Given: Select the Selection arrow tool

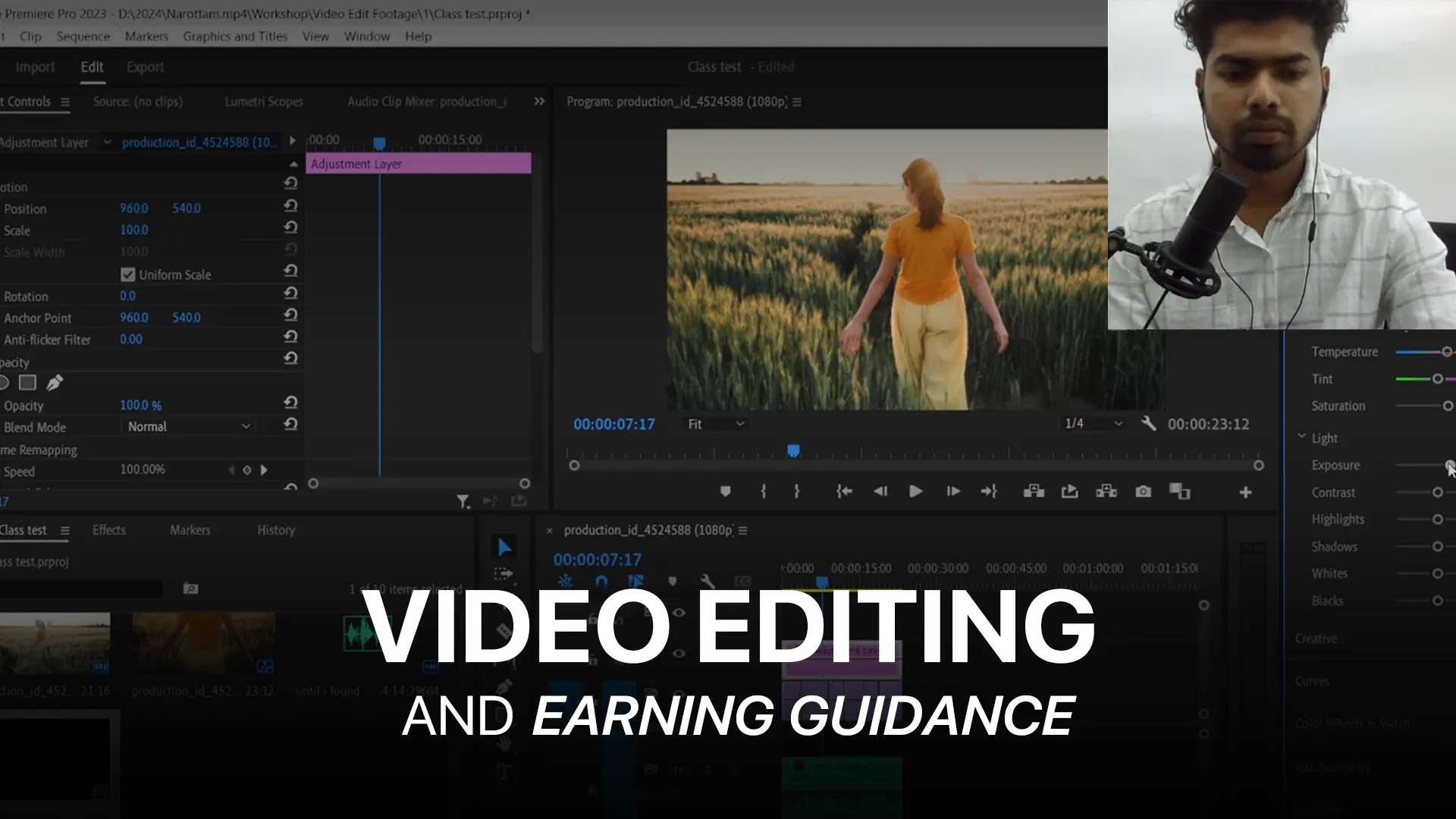Looking at the screenshot, I should (x=504, y=547).
